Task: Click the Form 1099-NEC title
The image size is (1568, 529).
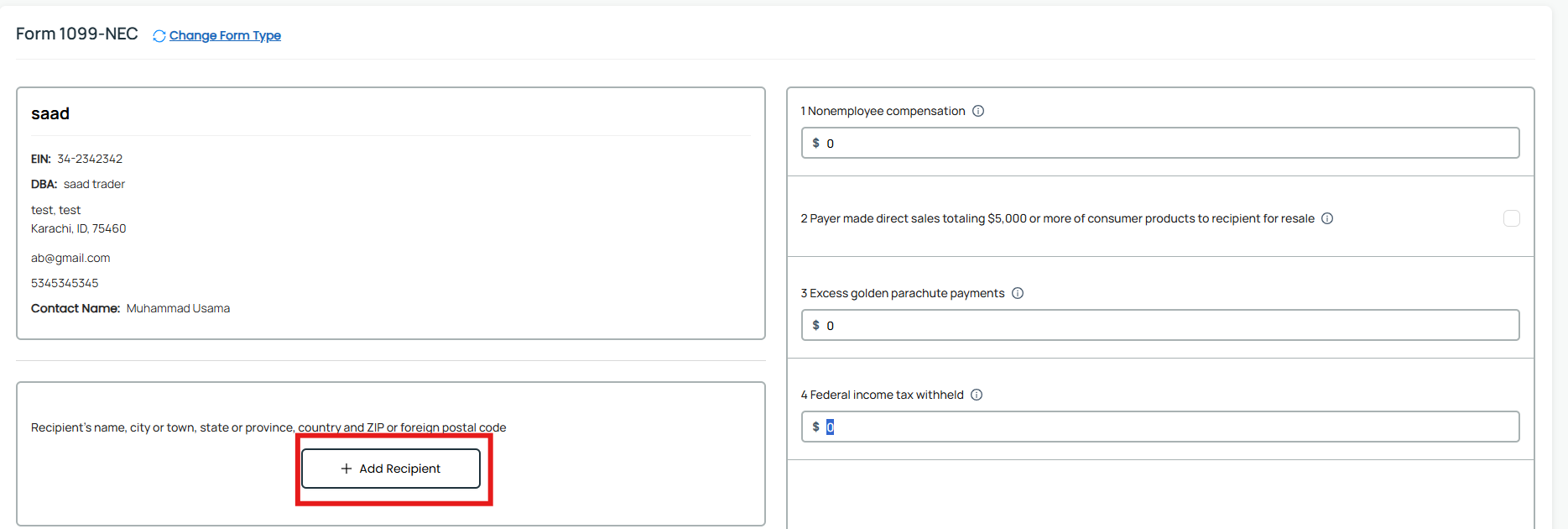Action: click(77, 34)
